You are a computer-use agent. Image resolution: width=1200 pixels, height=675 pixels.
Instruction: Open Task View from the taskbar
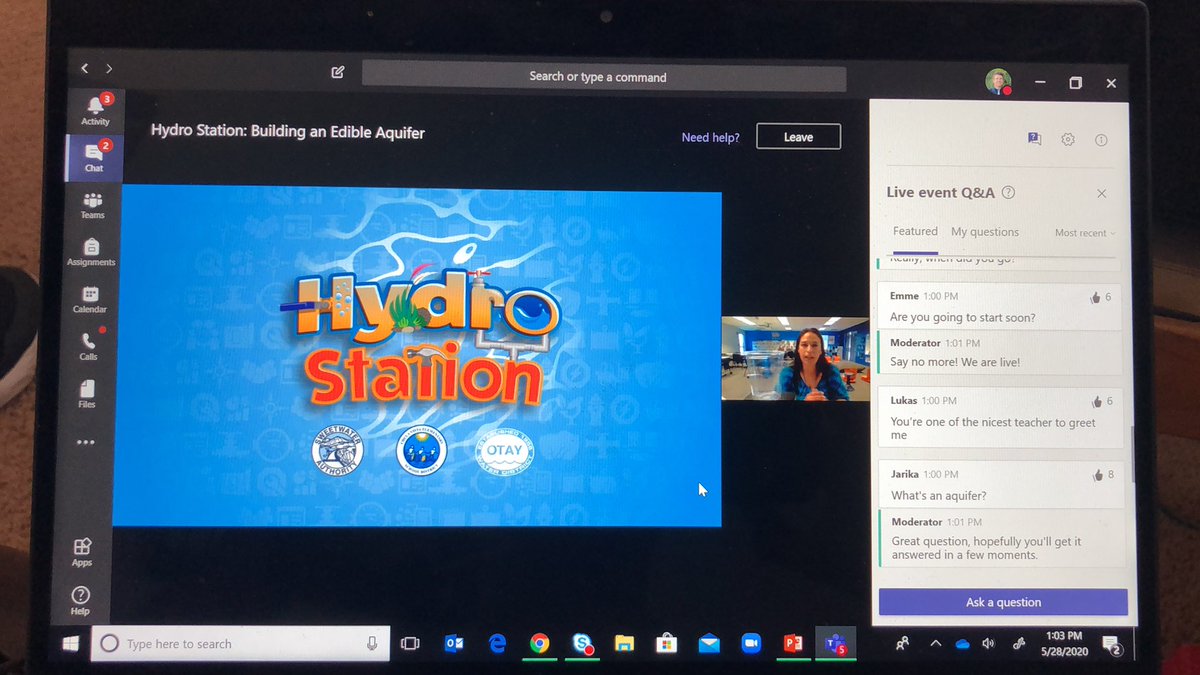pyautogui.click(x=410, y=645)
